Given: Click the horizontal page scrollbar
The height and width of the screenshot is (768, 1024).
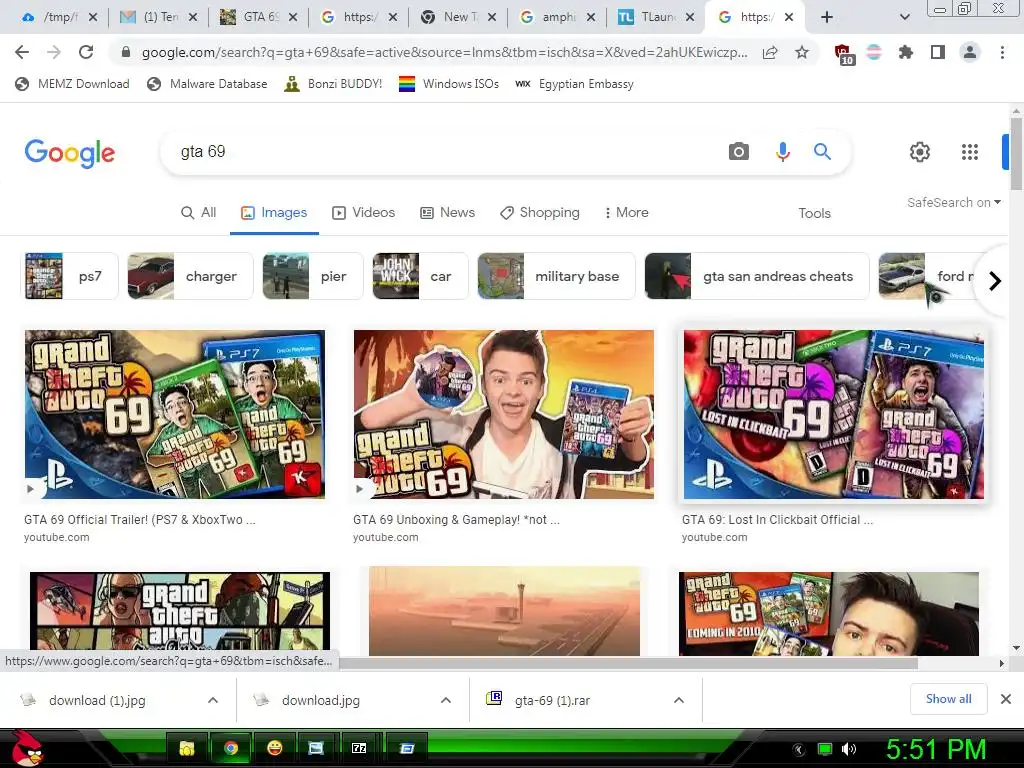Looking at the screenshot, I should (628, 664).
